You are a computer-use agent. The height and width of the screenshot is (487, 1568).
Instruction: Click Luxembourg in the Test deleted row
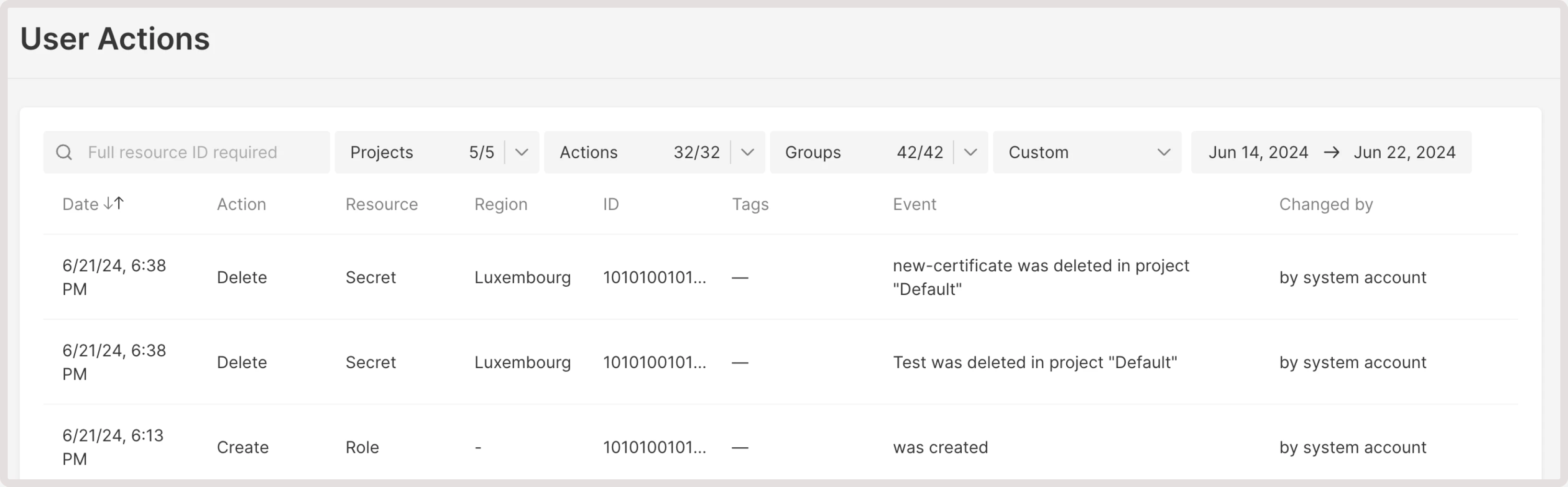(522, 363)
